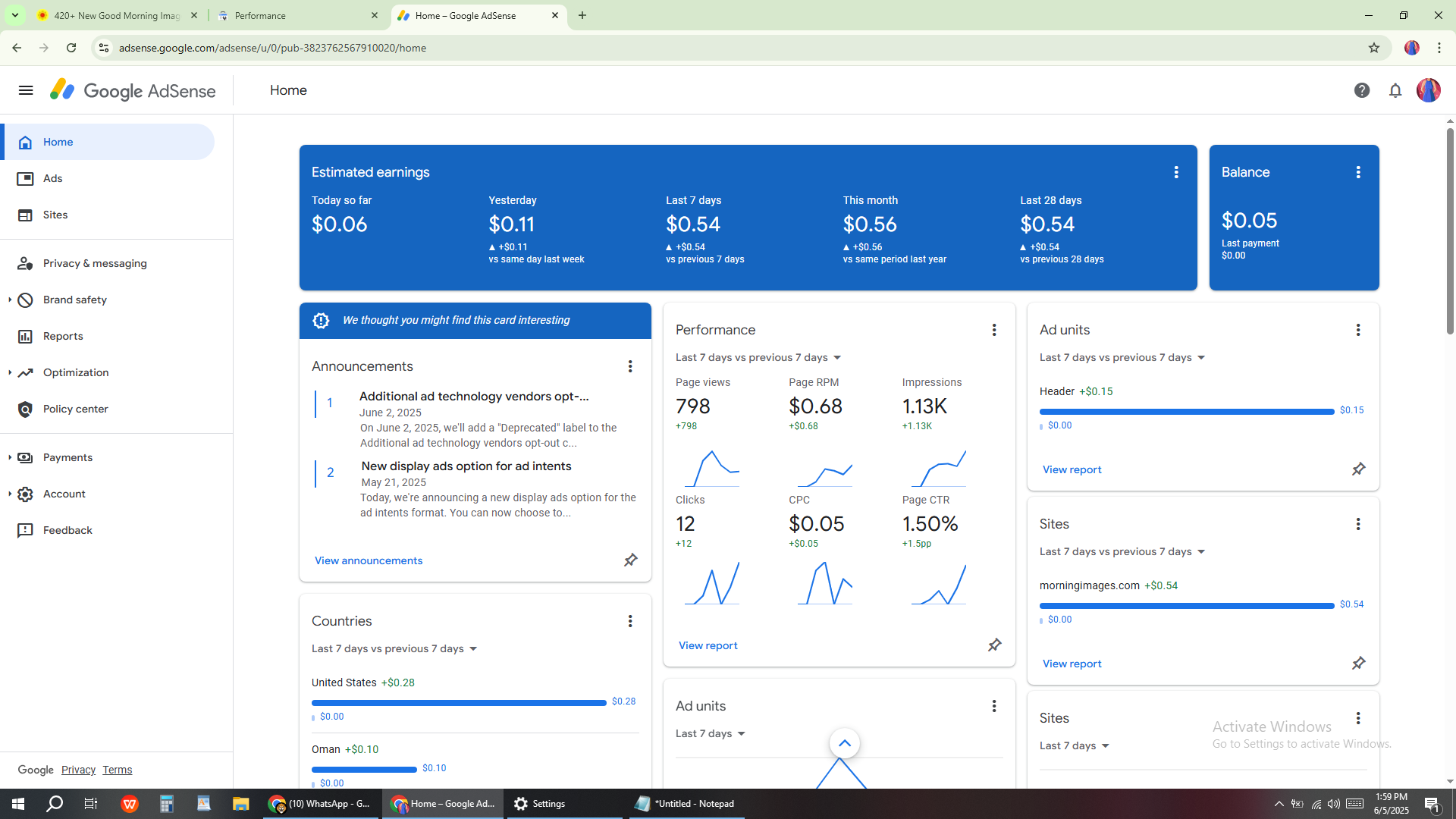Open Terms link in footer
This screenshot has width=1456, height=819.
(117, 770)
